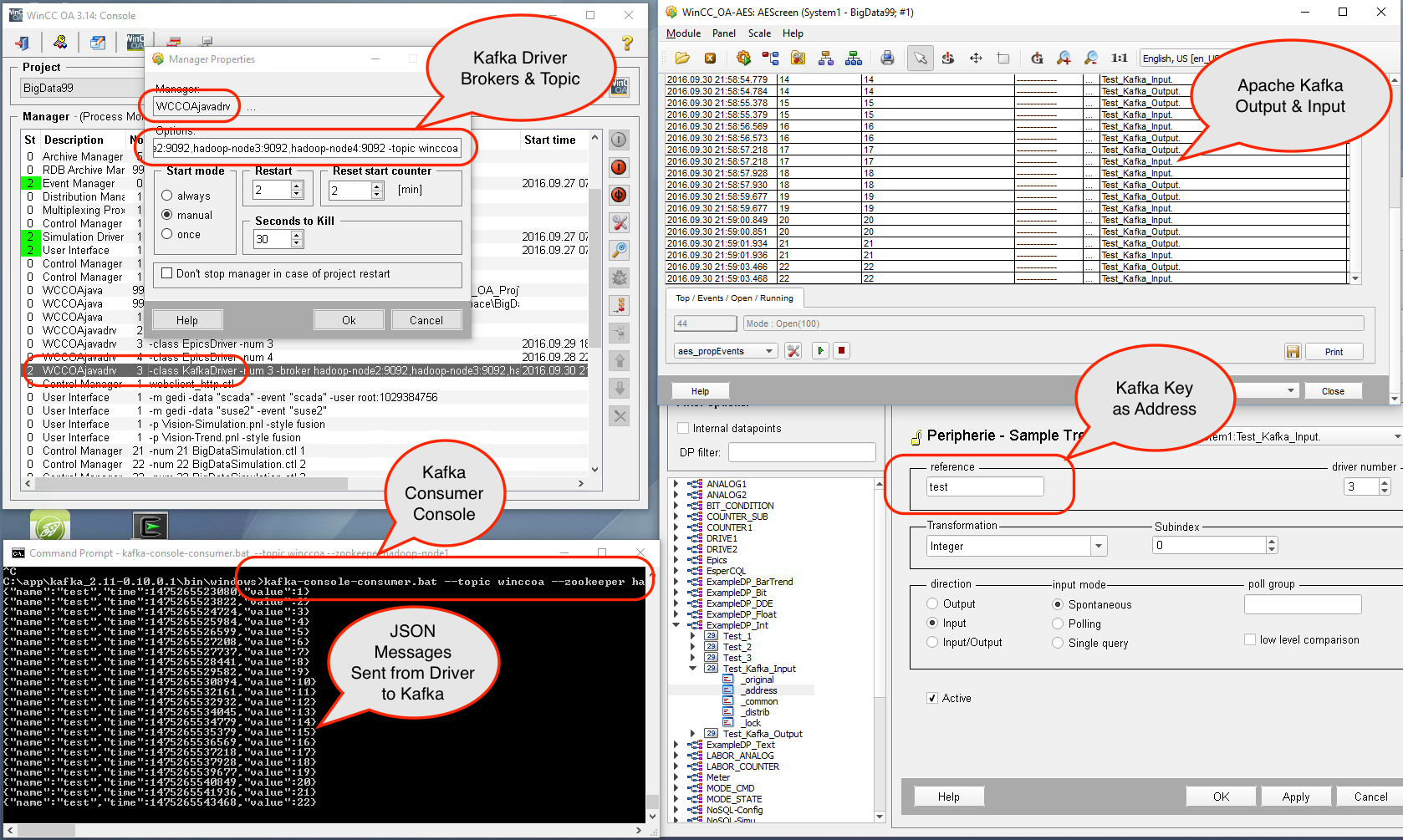This screenshot has height=840, width=1403.
Task: Click the magnifier log viewer icon in Console
Action: pyautogui.click(x=619, y=250)
